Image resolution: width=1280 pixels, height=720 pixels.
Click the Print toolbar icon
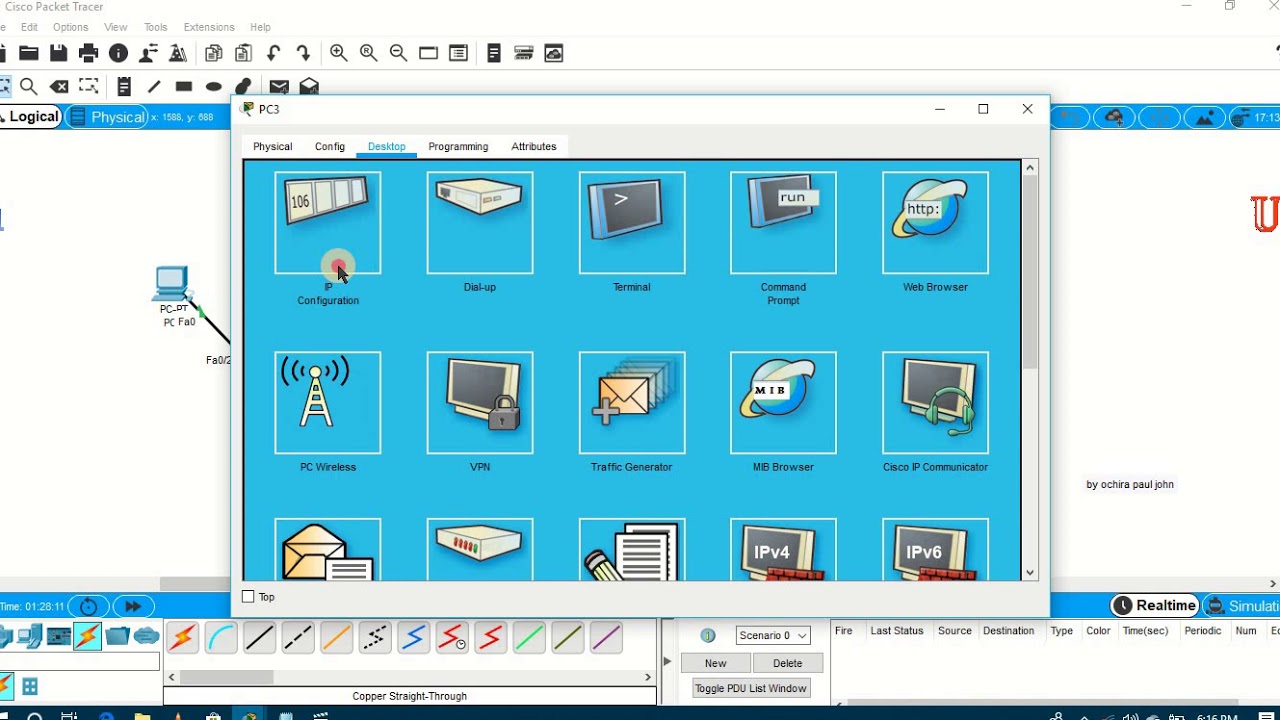pos(88,53)
